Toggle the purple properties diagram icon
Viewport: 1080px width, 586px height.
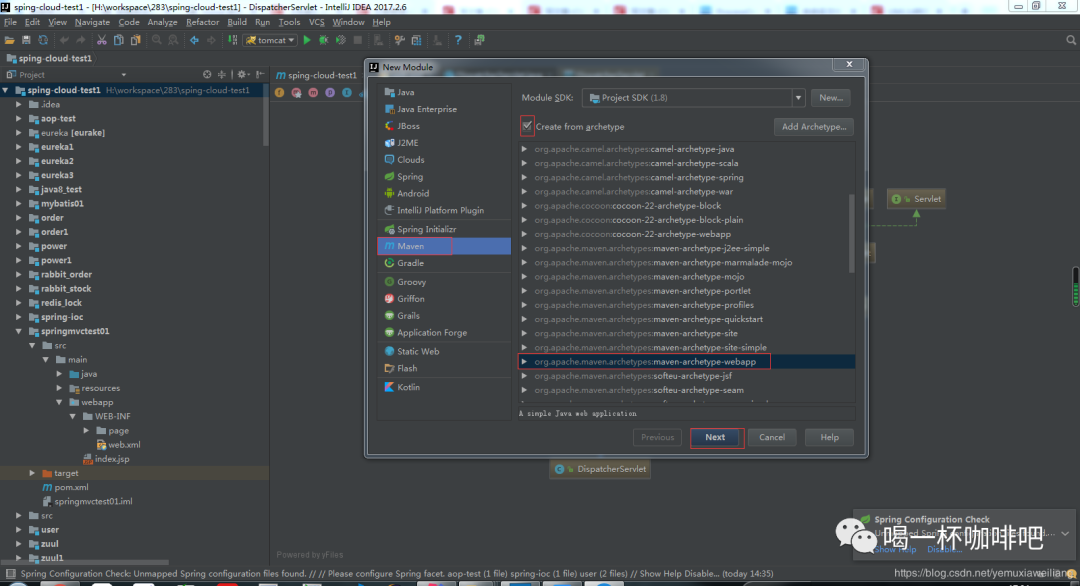tap(330, 92)
